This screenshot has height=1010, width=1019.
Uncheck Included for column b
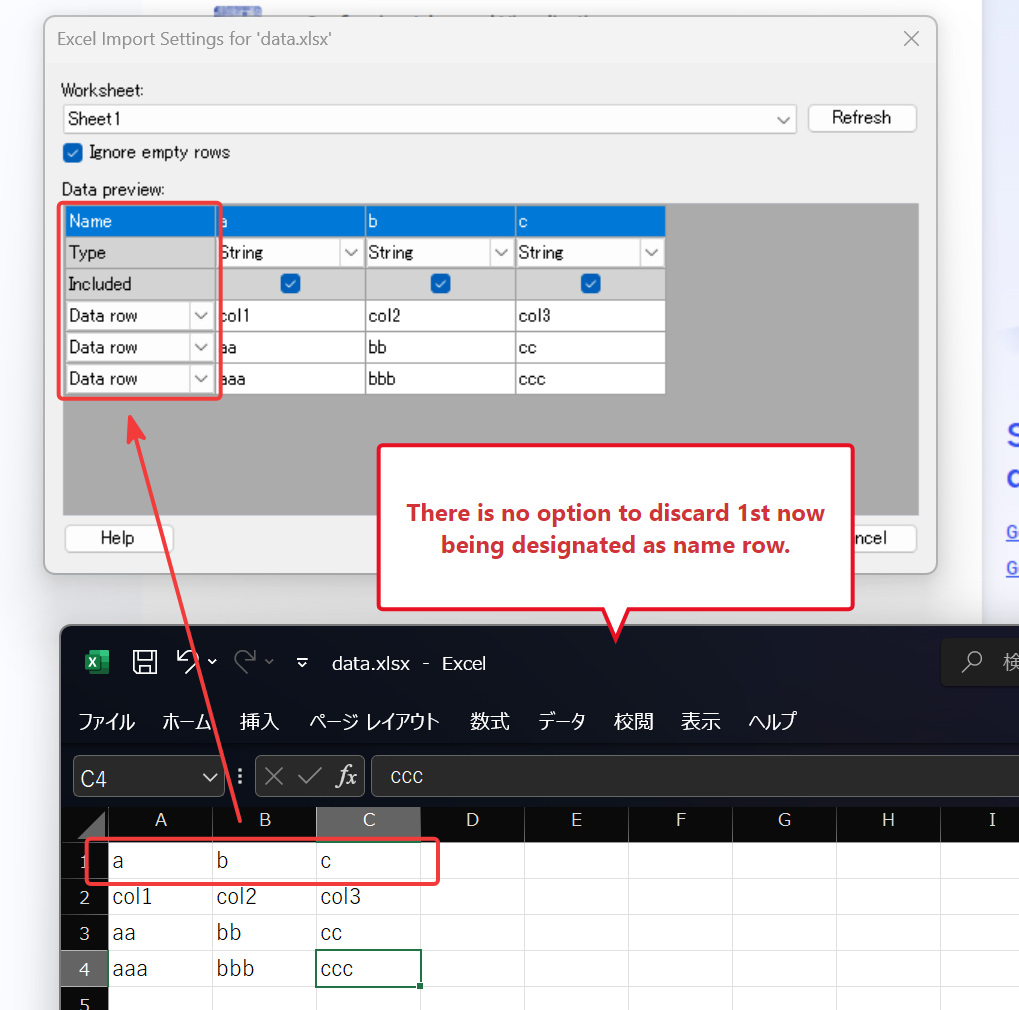tap(441, 284)
